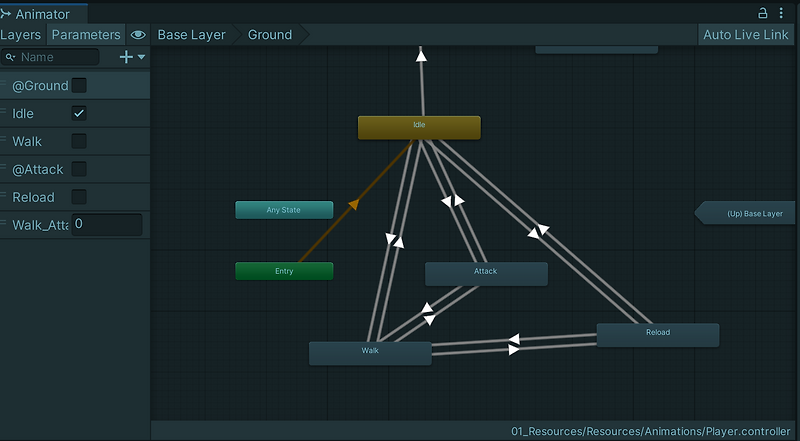Toggle the eye icon beside Parameters
The width and height of the screenshot is (800, 441).
tap(138, 35)
